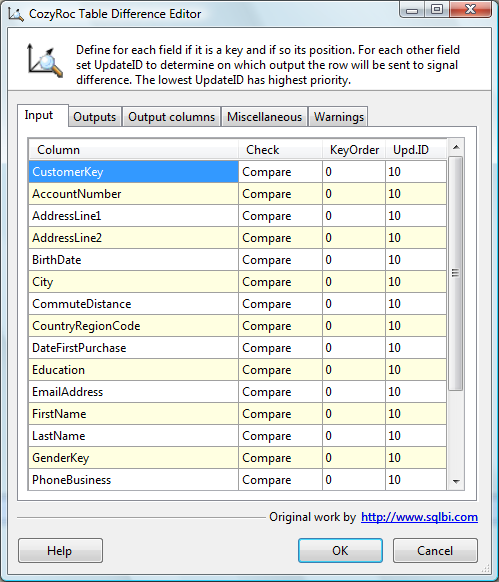499x582 pixels.
Task: Select the PhoneBusiness cell
Action: (x=134, y=480)
